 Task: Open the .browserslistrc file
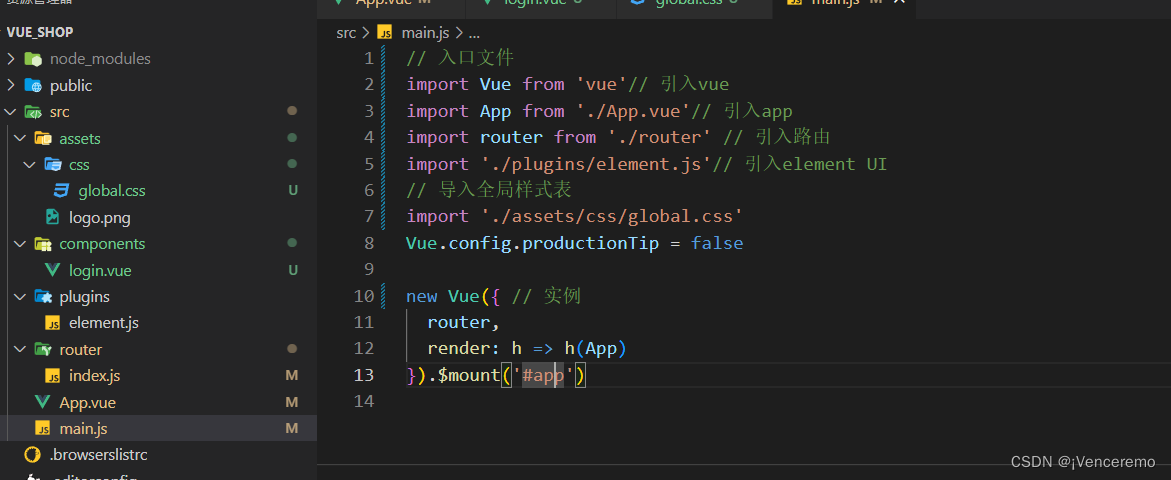[98, 455]
